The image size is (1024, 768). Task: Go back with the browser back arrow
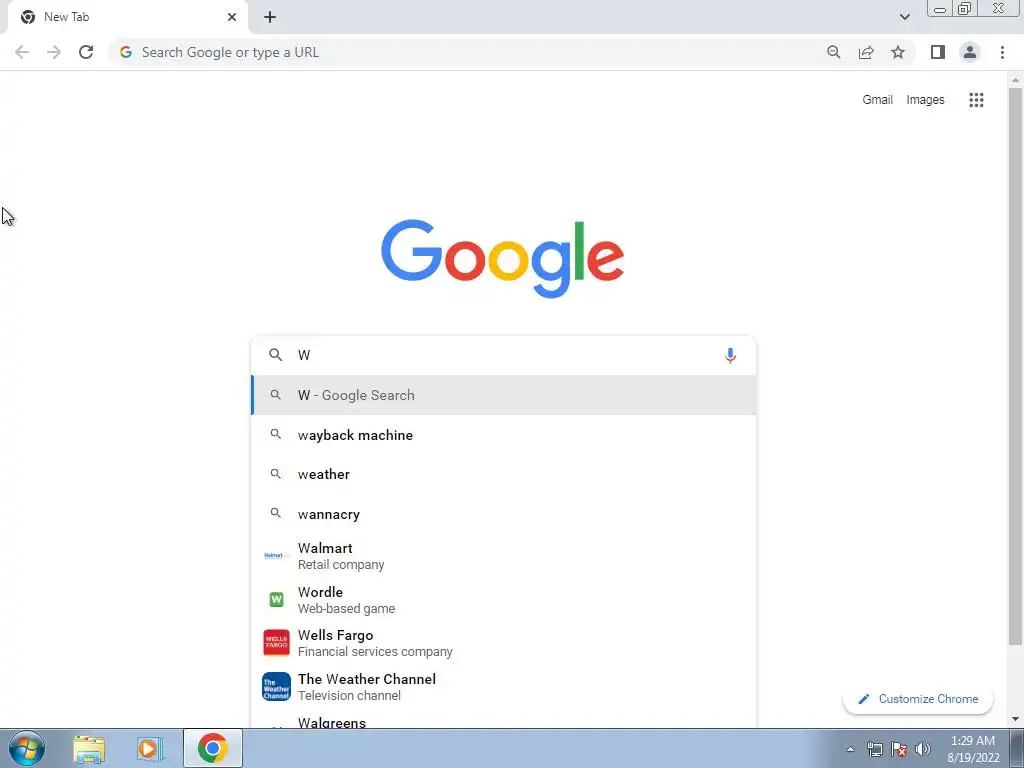coord(22,52)
